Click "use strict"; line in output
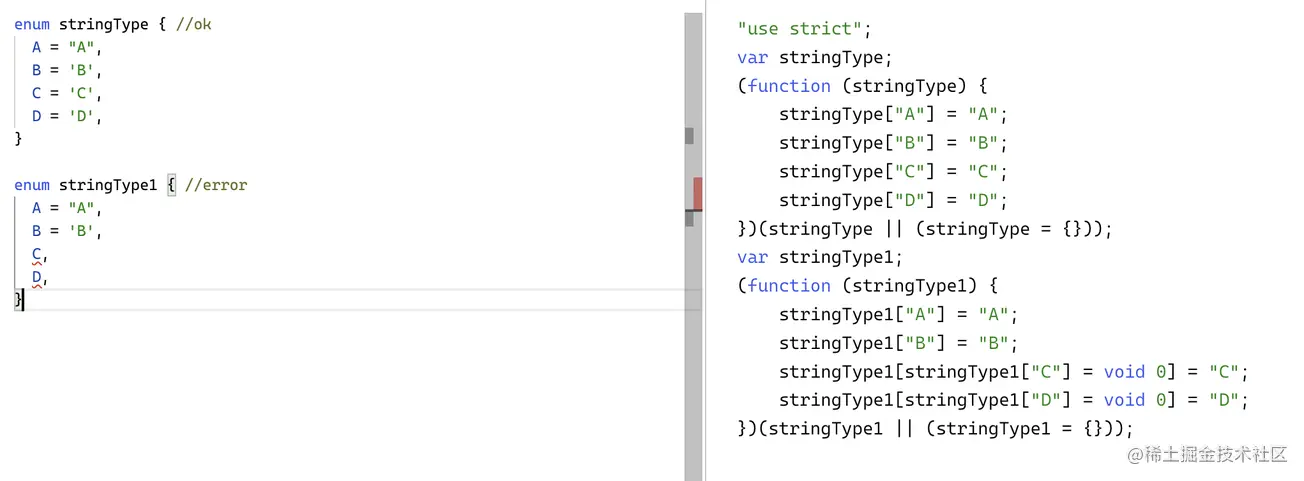This screenshot has width=1304, height=481. pyautogui.click(x=804, y=28)
